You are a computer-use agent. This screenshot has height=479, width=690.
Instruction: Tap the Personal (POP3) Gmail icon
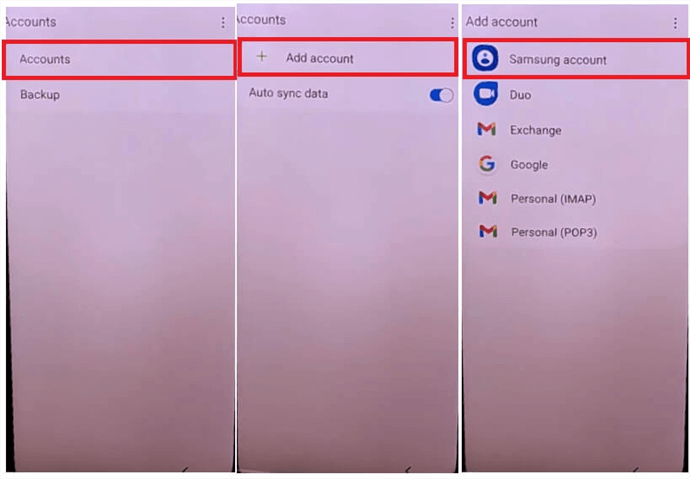coord(488,231)
